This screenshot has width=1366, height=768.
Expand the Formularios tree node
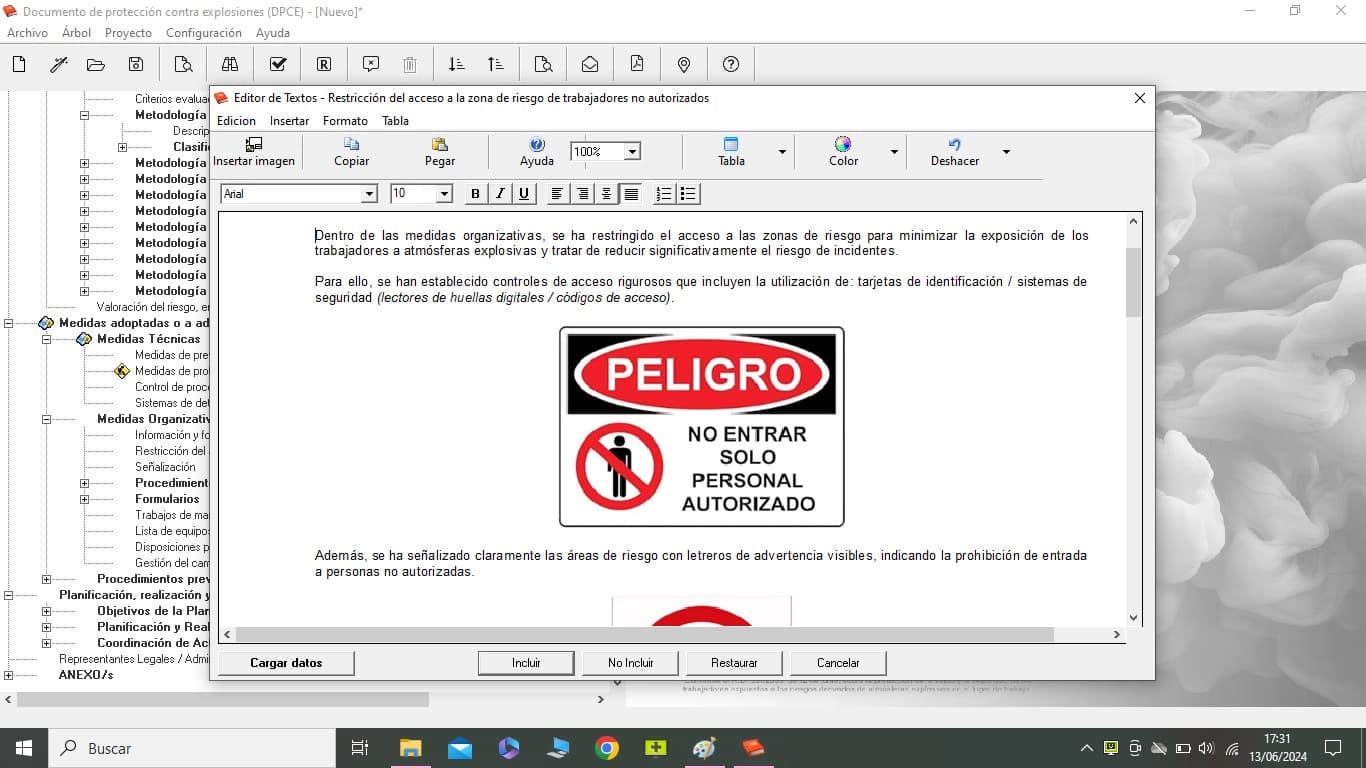pyautogui.click(x=84, y=499)
